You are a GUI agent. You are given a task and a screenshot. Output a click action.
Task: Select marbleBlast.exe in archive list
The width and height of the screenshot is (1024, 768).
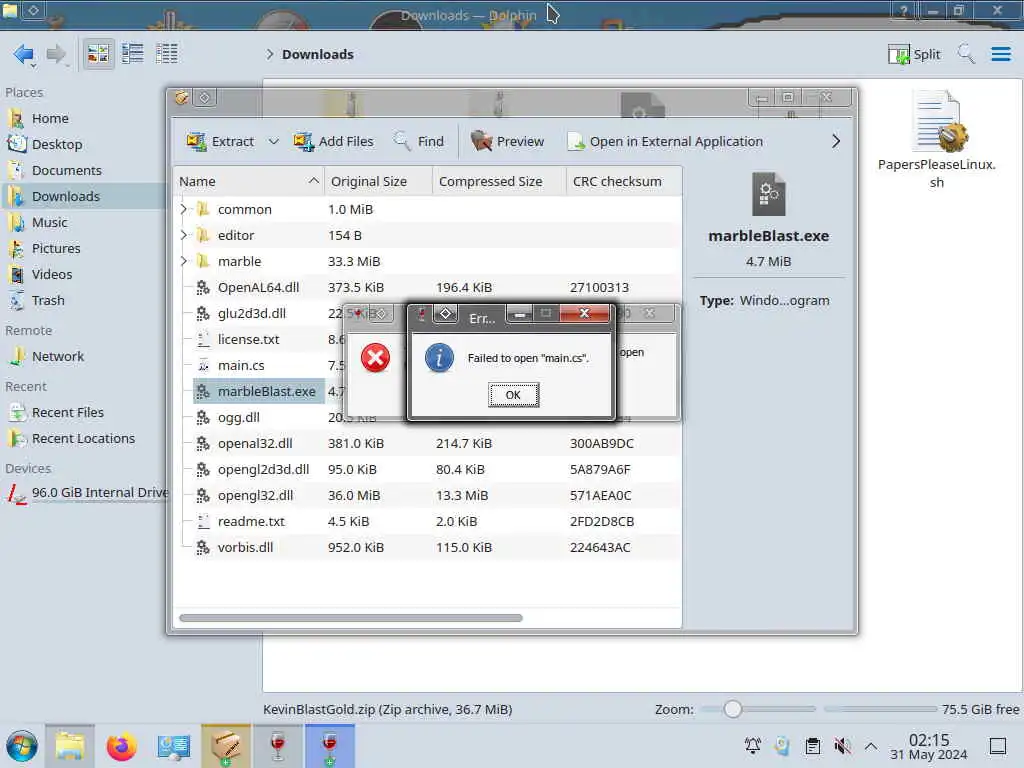pos(259,391)
